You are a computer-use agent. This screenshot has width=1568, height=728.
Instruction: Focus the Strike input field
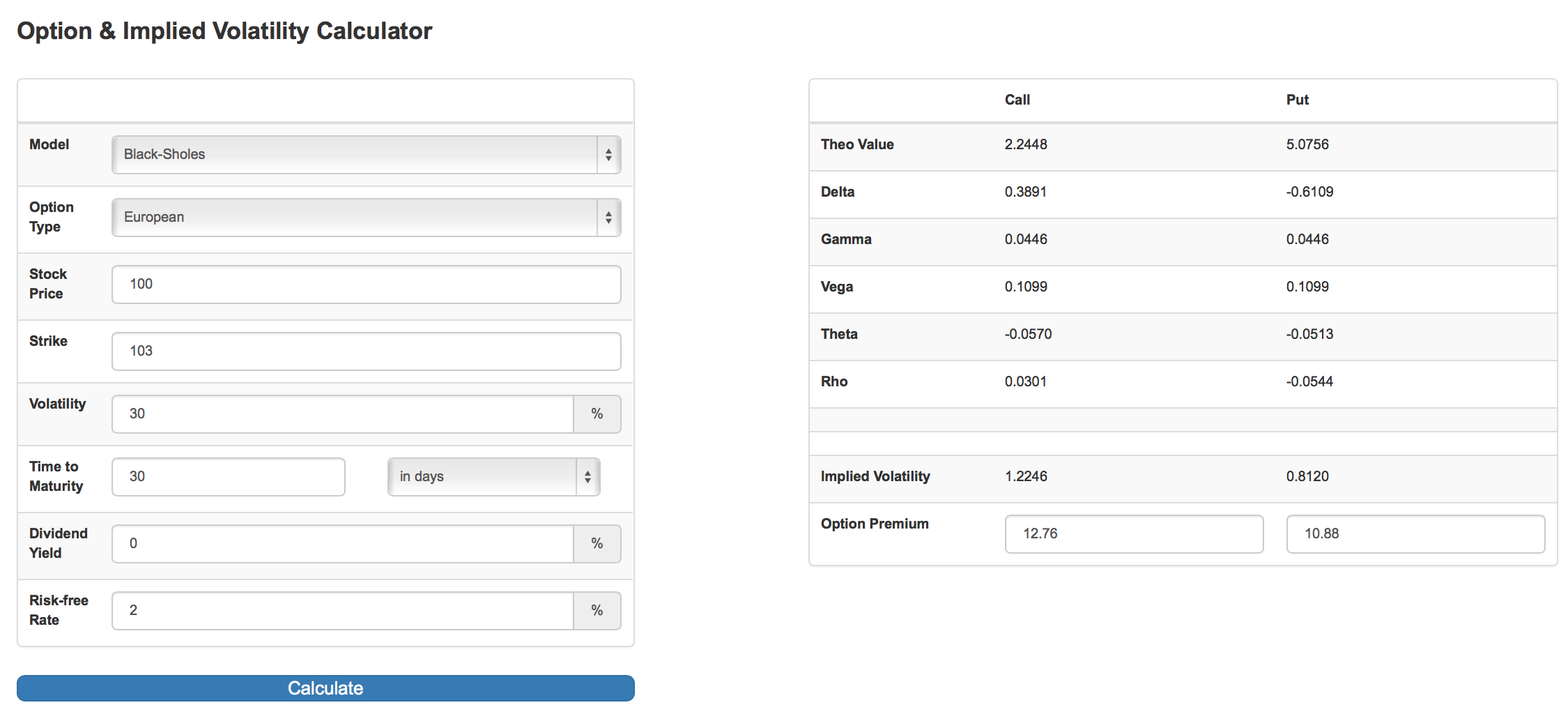[x=366, y=351]
